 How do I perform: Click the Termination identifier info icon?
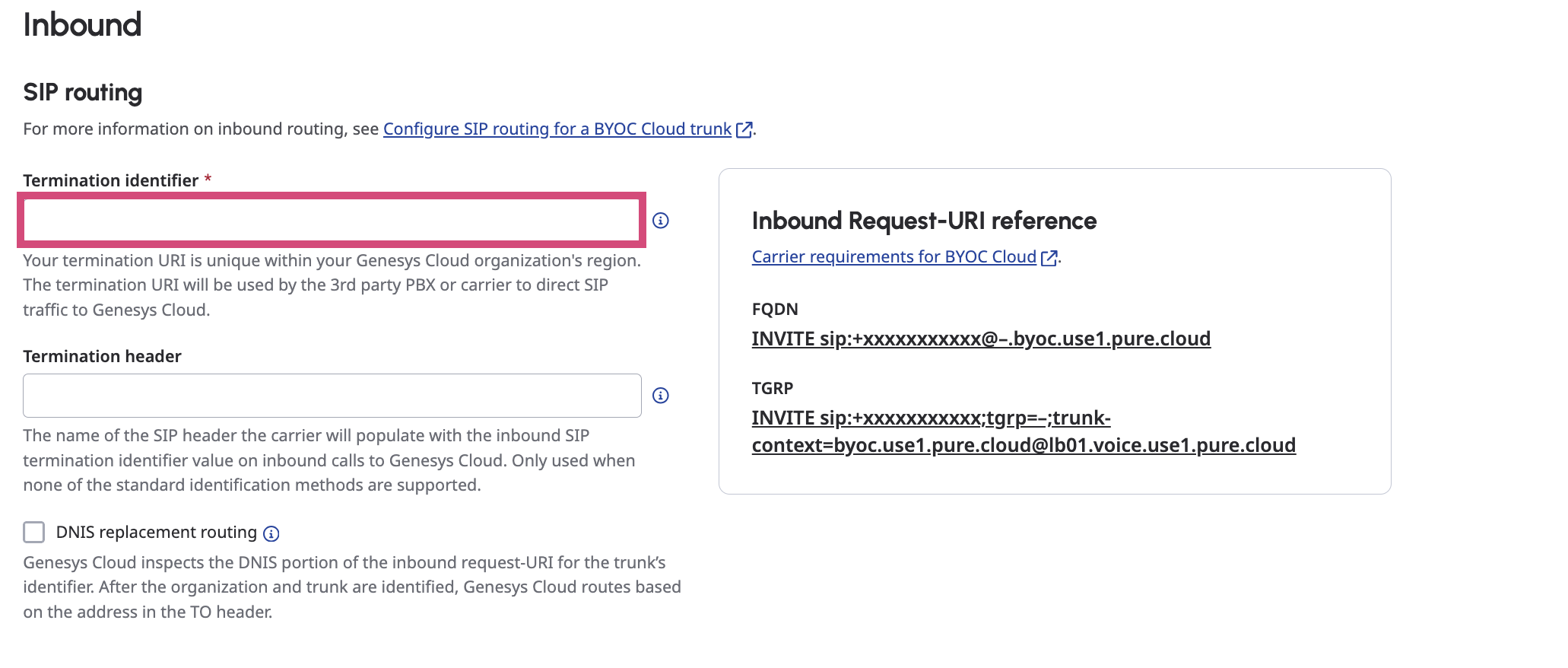660,221
